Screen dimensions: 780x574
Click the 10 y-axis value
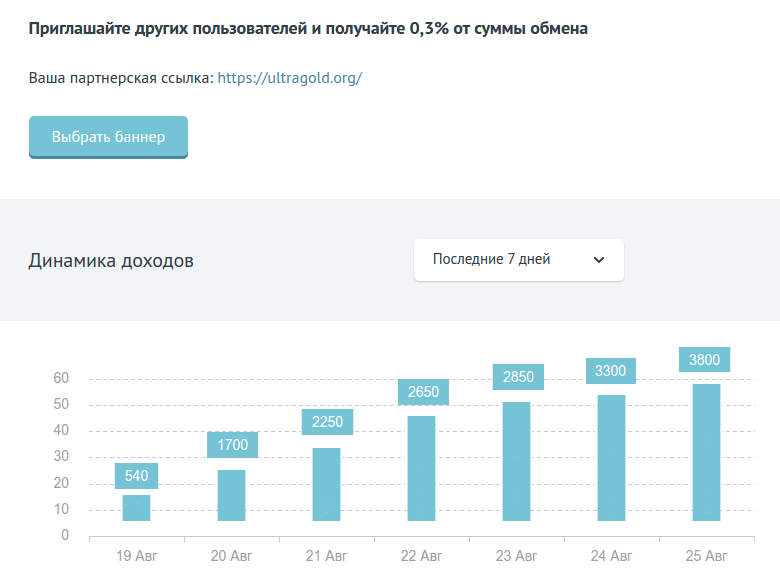(61, 509)
